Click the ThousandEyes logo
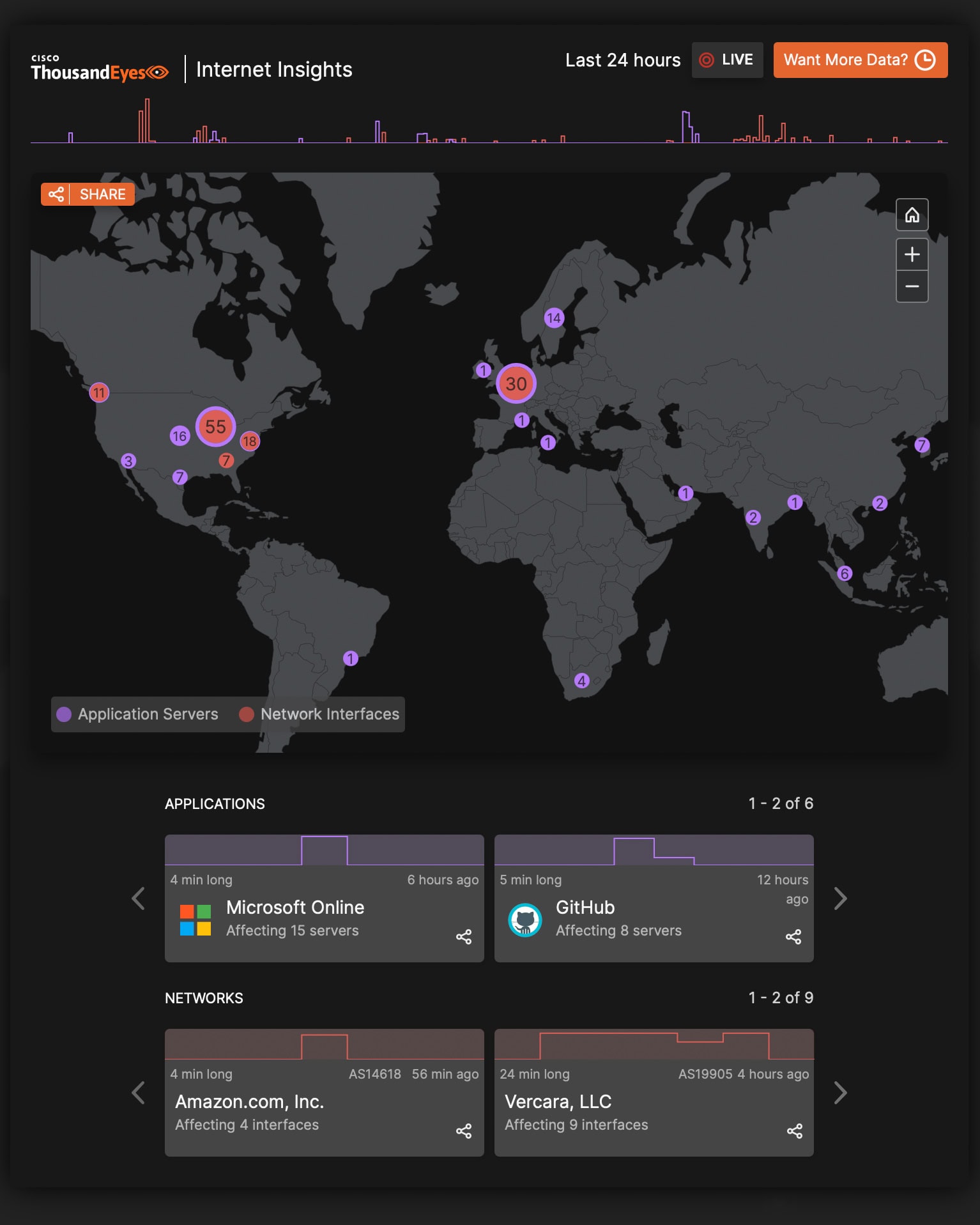 (x=100, y=69)
